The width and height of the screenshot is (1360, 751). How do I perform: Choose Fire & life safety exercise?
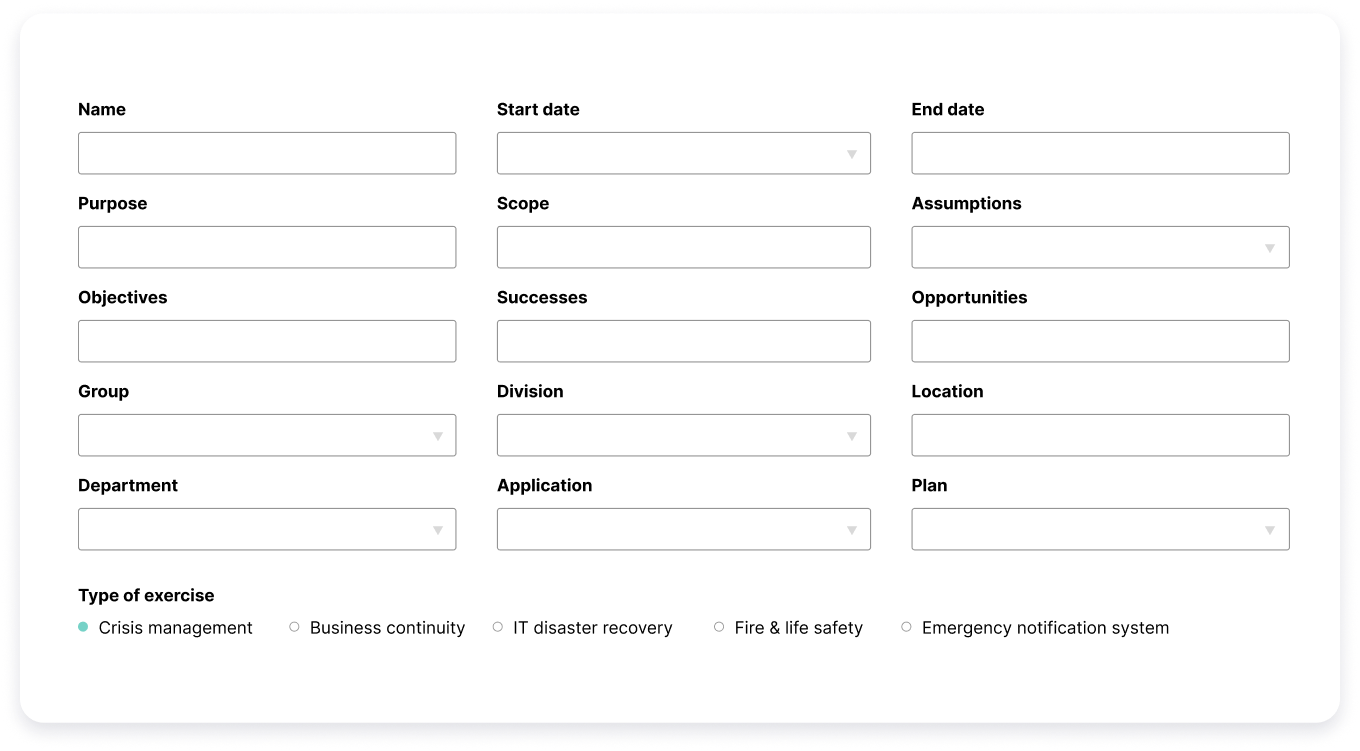click(x=719, y=627)
